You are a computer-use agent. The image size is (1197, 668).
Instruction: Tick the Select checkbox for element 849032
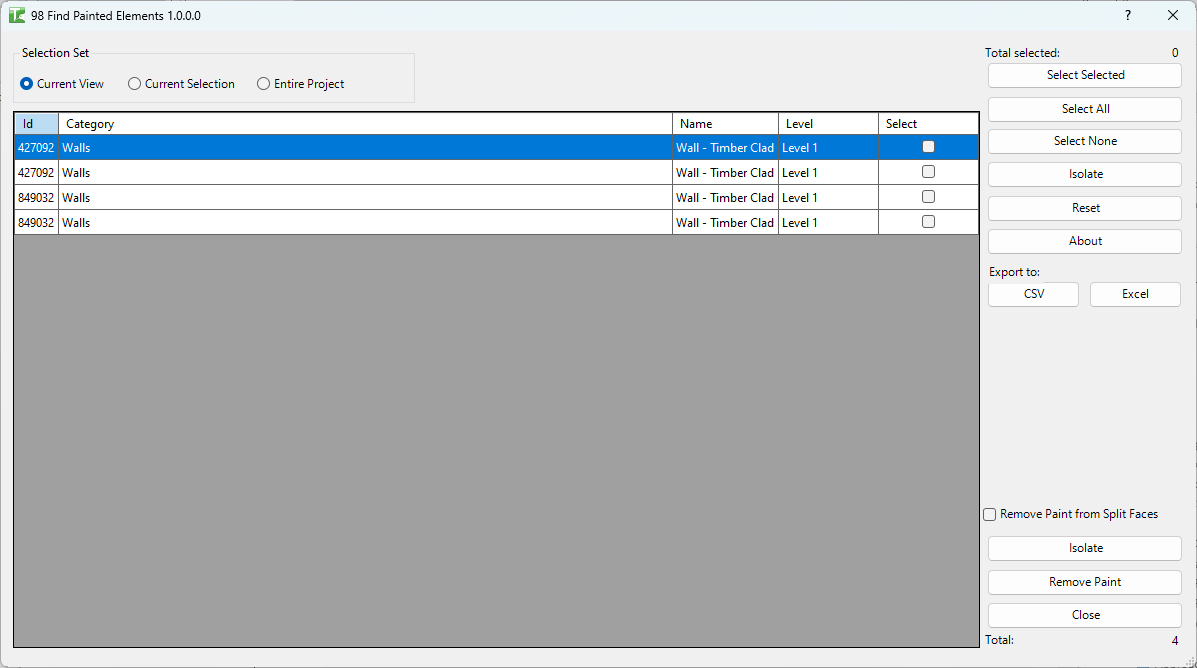(x=927, y=196)
